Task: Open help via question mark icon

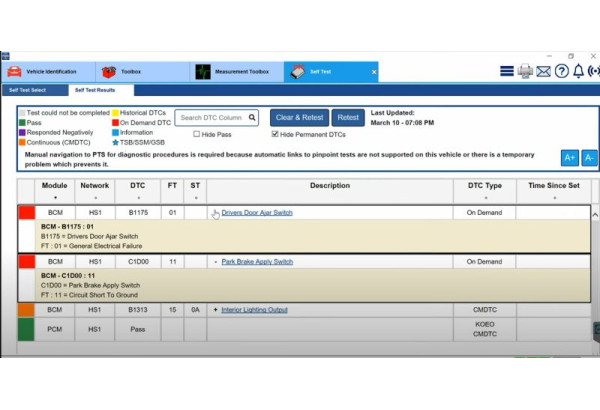Action: (x=561, y=72)
